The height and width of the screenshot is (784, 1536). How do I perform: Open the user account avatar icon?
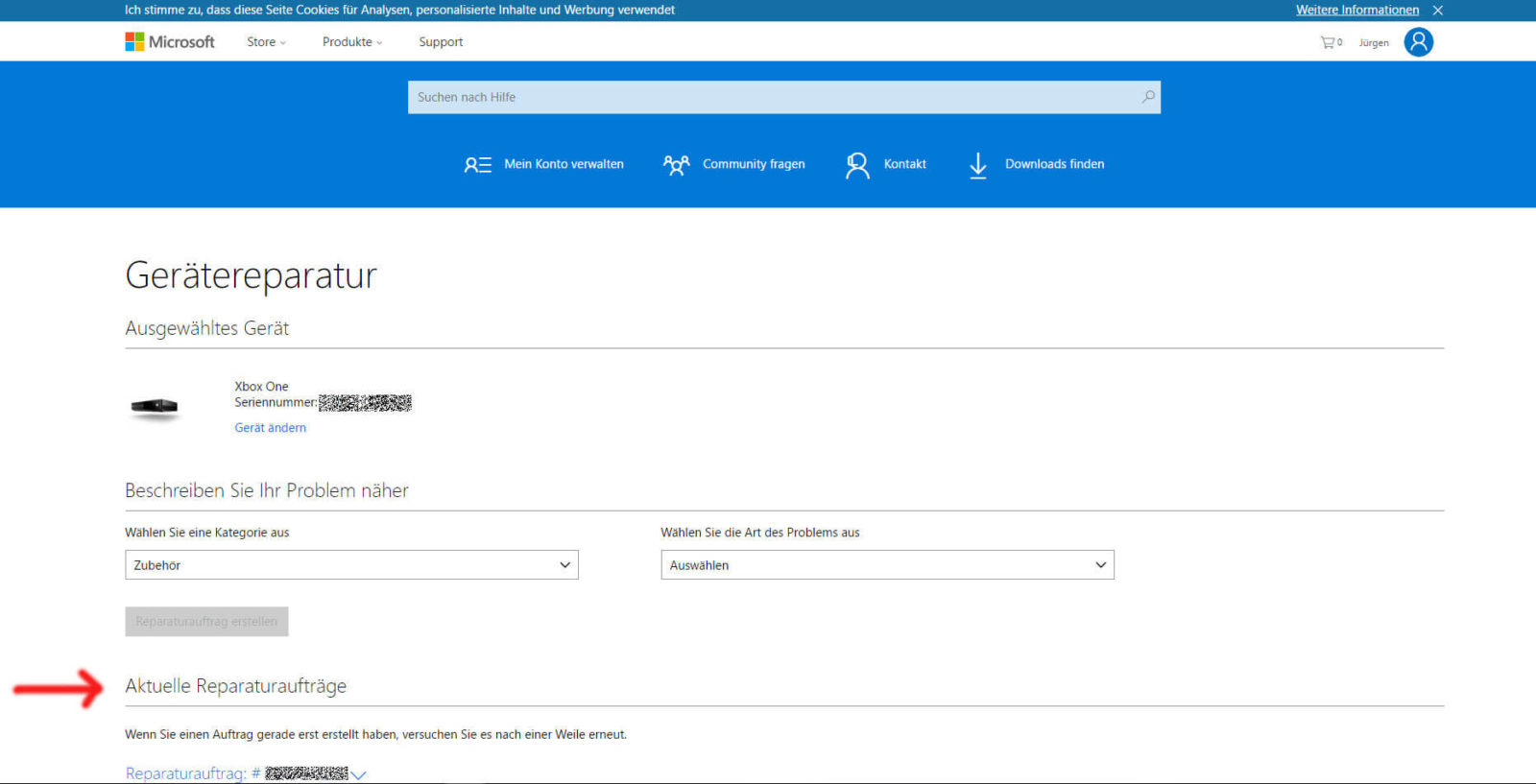(x=1419, y=42)
